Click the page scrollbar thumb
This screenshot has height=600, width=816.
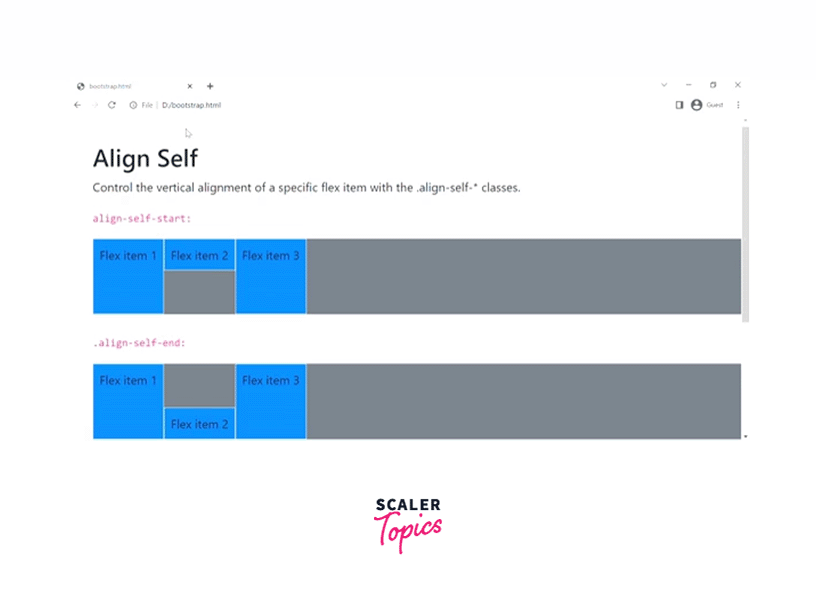coord(745,220)
